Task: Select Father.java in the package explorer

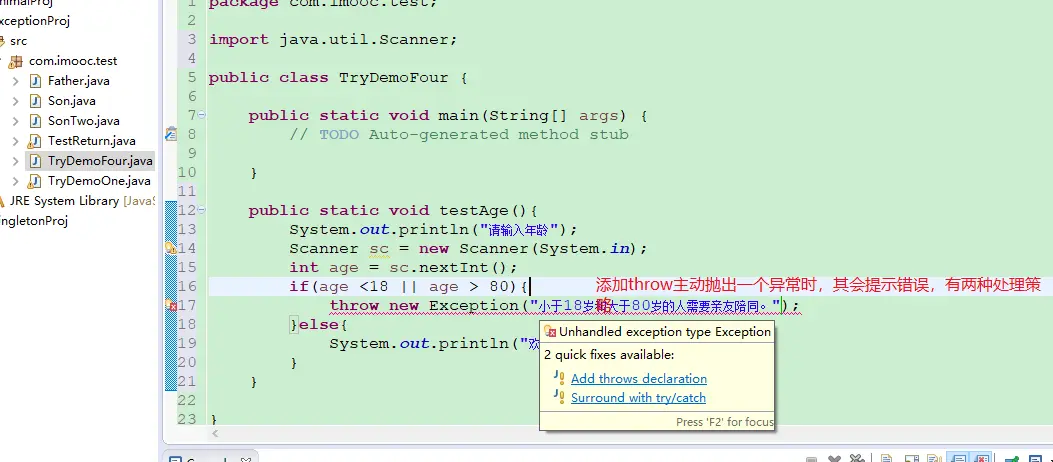Action: click(79, 81)
